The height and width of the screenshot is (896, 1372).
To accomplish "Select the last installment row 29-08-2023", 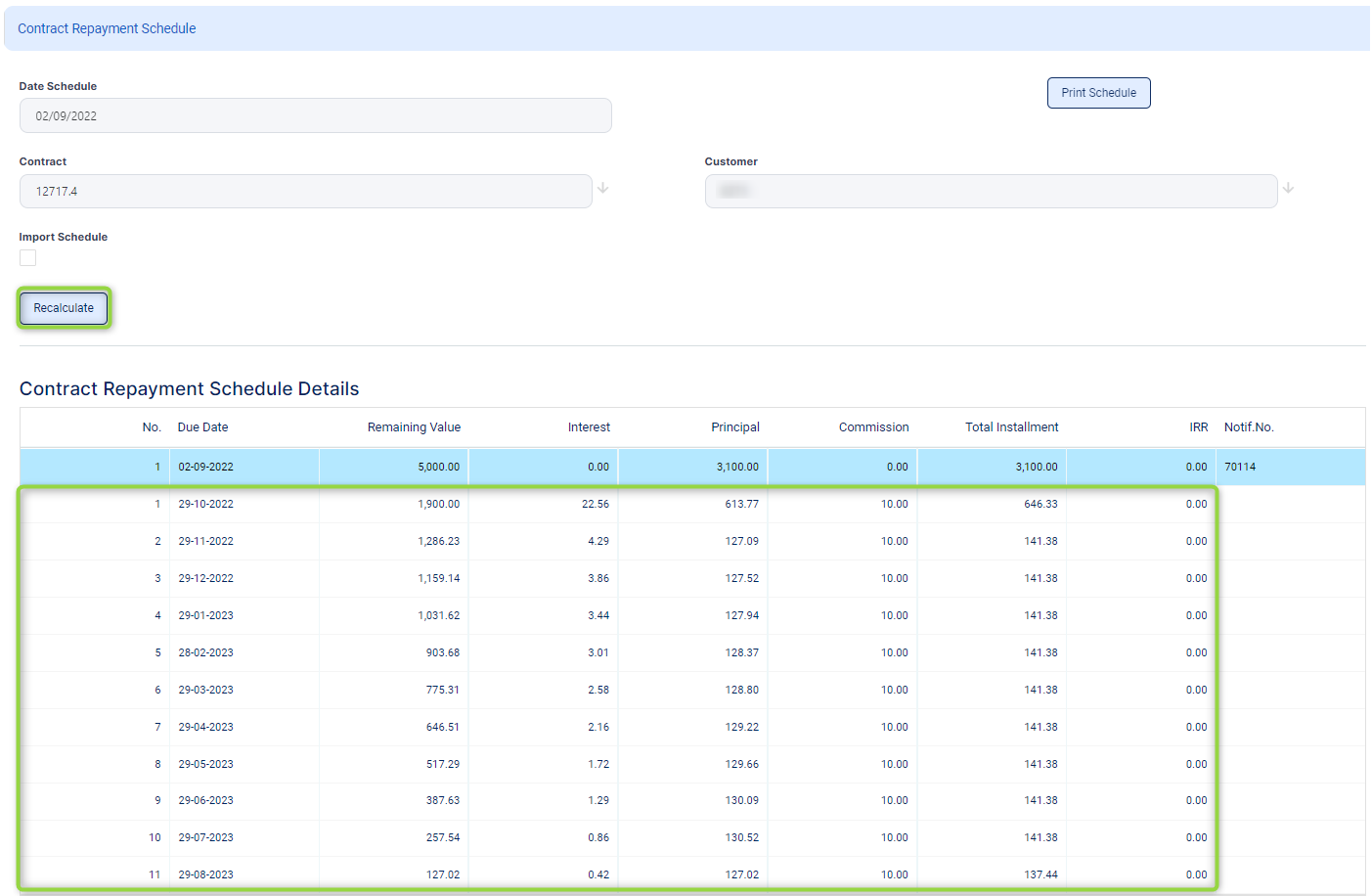I will click(x=205, y=874).
